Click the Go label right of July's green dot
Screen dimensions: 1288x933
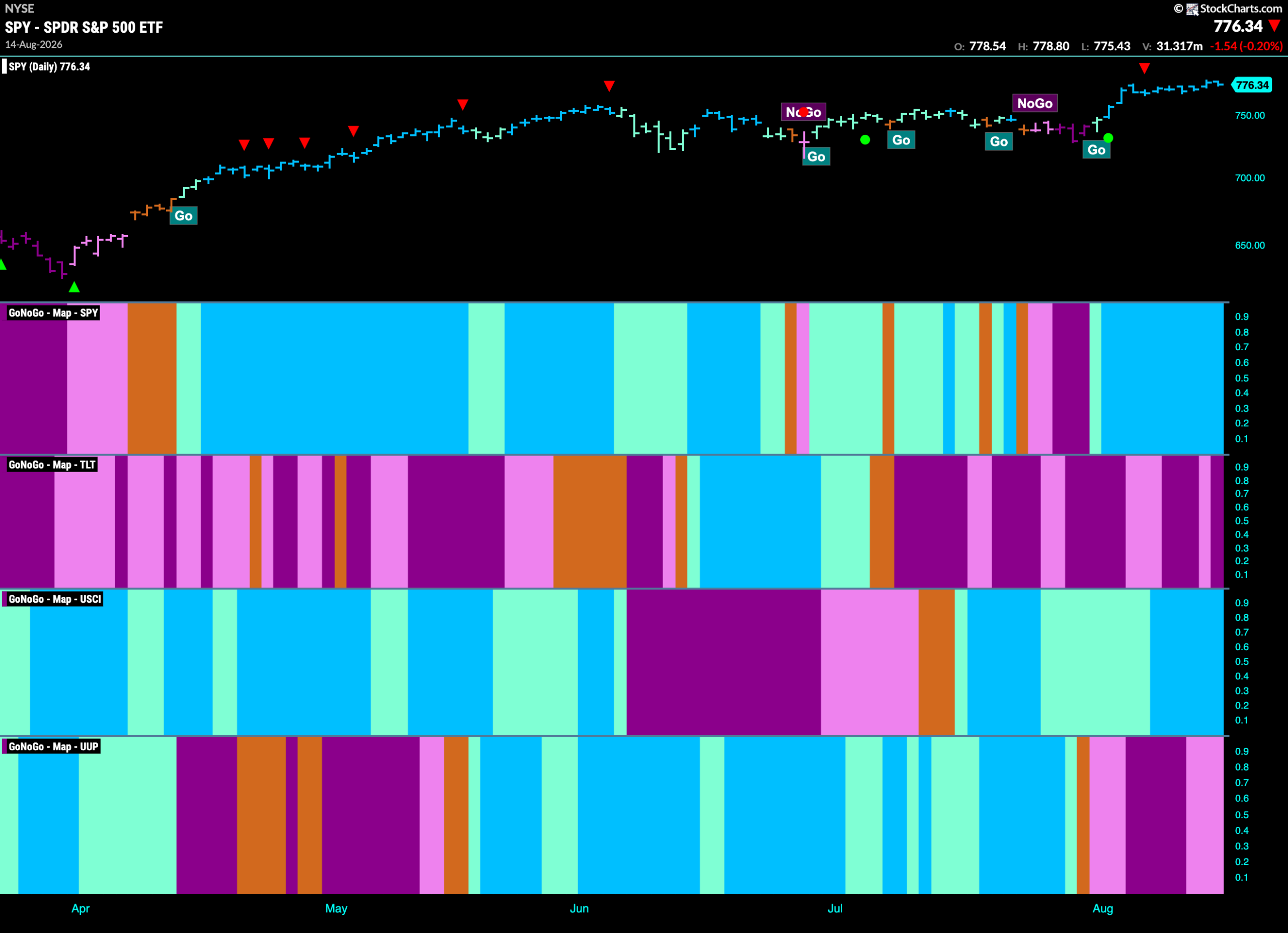(x=901, y=140)
